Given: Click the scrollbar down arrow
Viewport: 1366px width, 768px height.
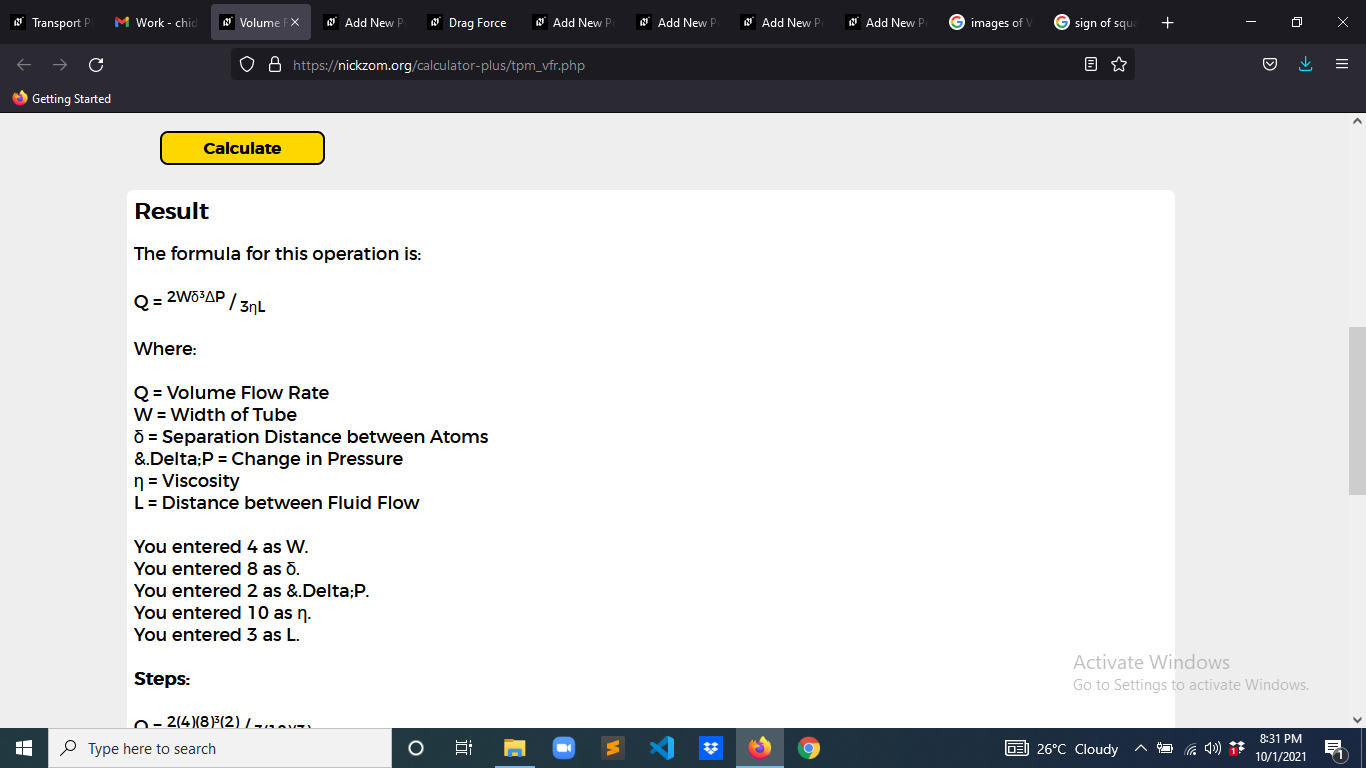Looking at the screenshot, I should click(x=1357, y=719).
